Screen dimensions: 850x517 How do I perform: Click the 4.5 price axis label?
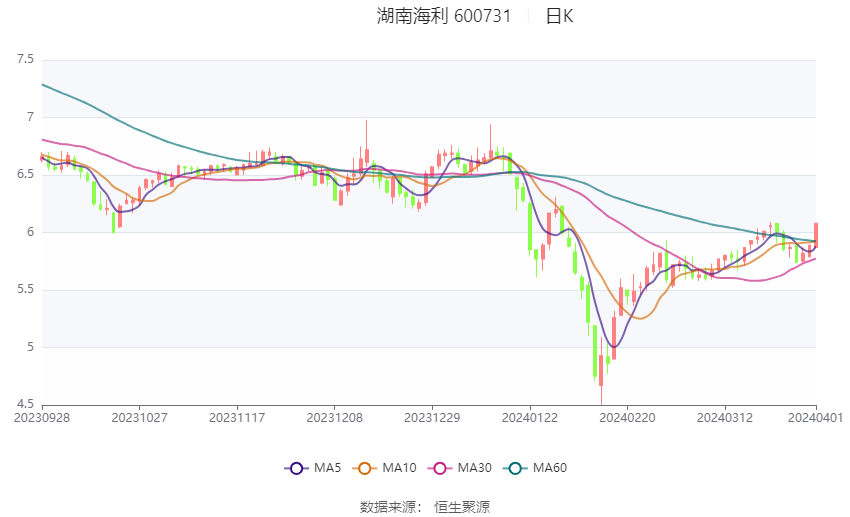click(25, 404)
